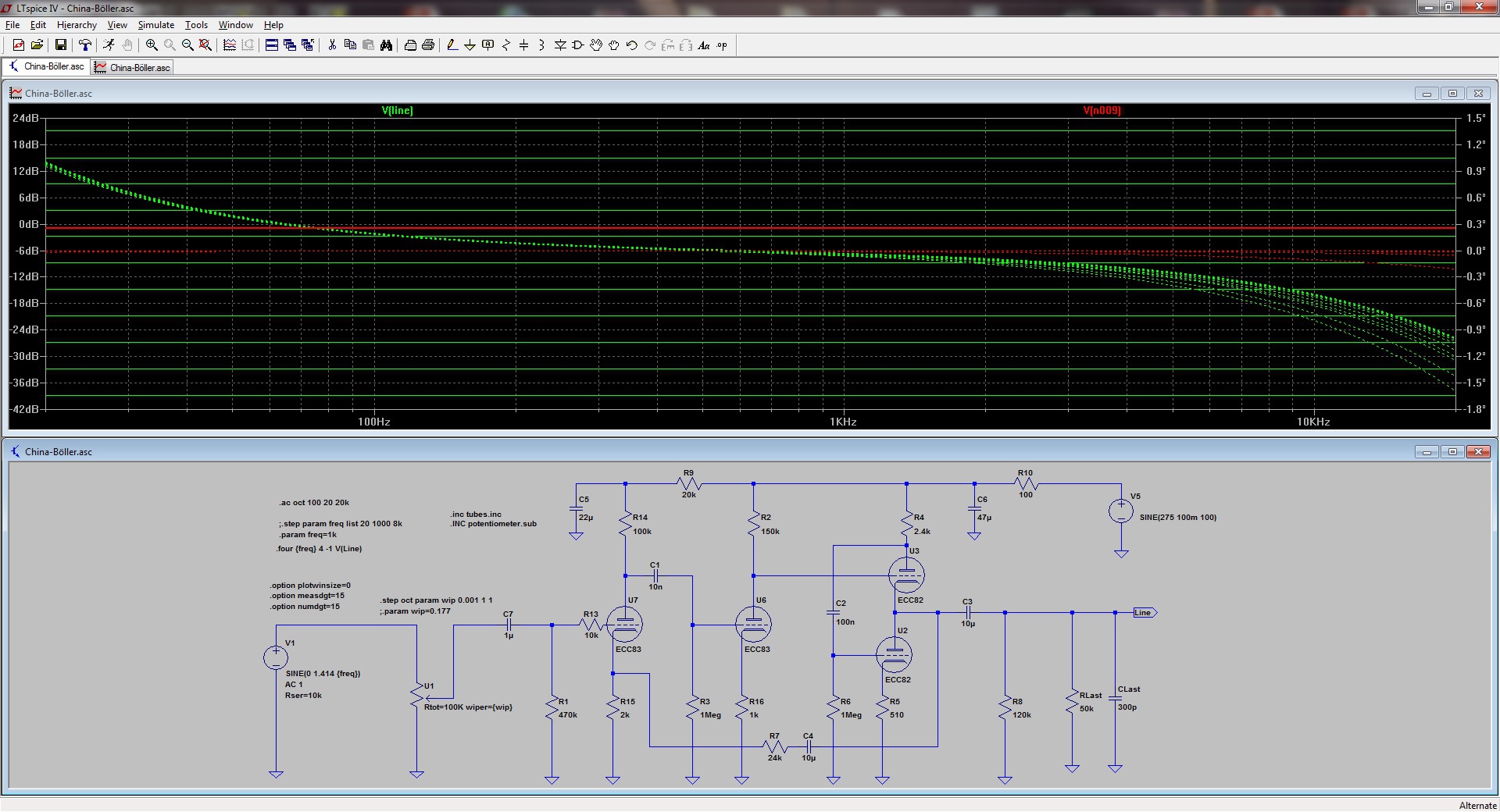Click the Line output net label
The width and height of the screenshot is (1500, 812).
point(1145,613)
